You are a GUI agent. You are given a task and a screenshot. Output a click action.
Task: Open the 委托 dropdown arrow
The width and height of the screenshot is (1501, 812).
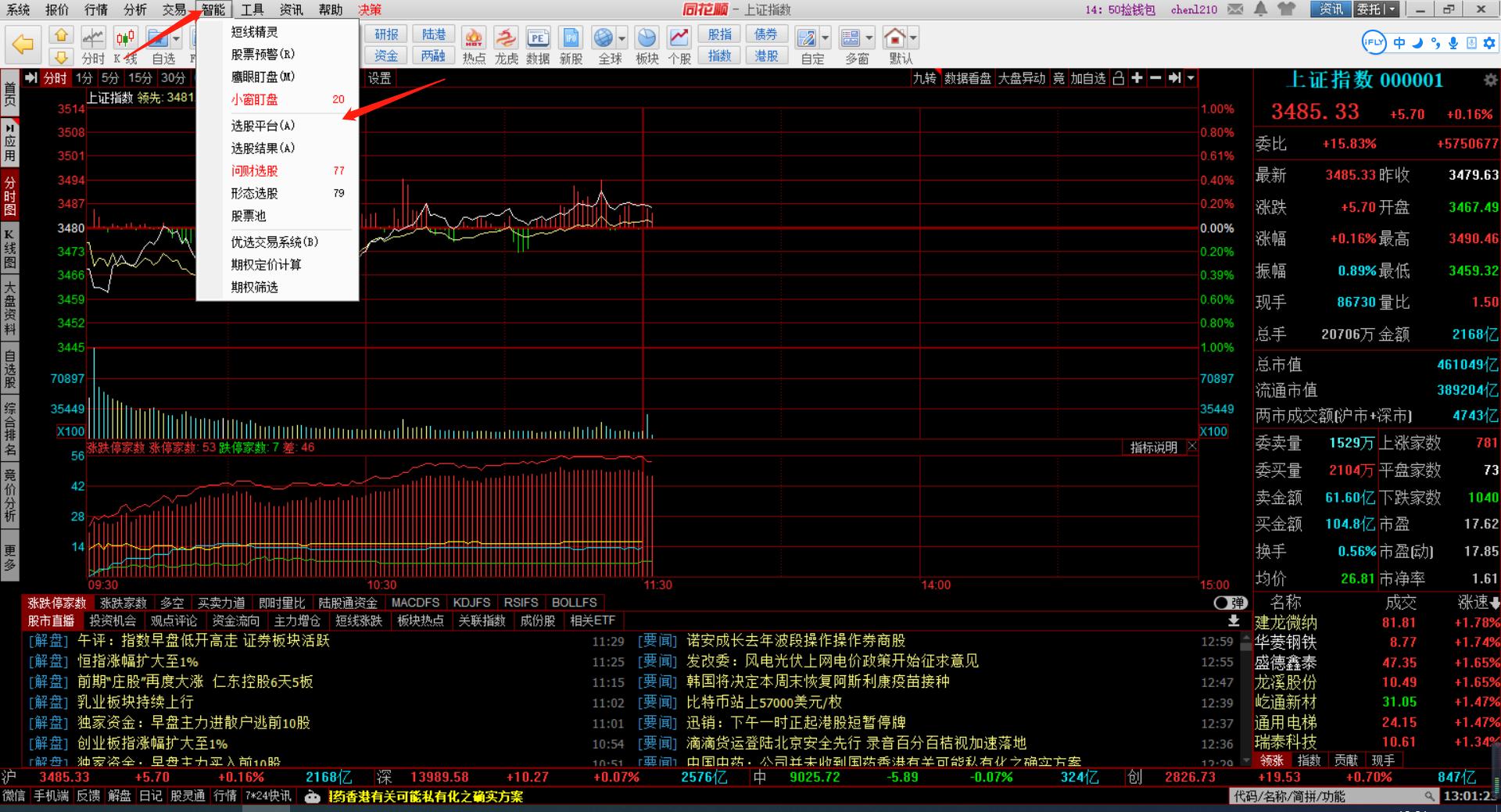[x=1392, y=9]
